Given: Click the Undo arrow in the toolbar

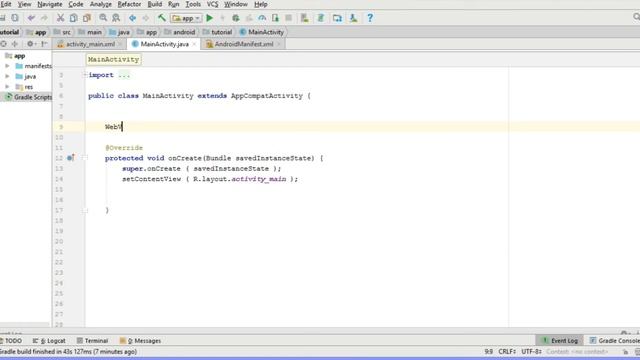Looking at the screenshot, I should [x=31, y=18].
